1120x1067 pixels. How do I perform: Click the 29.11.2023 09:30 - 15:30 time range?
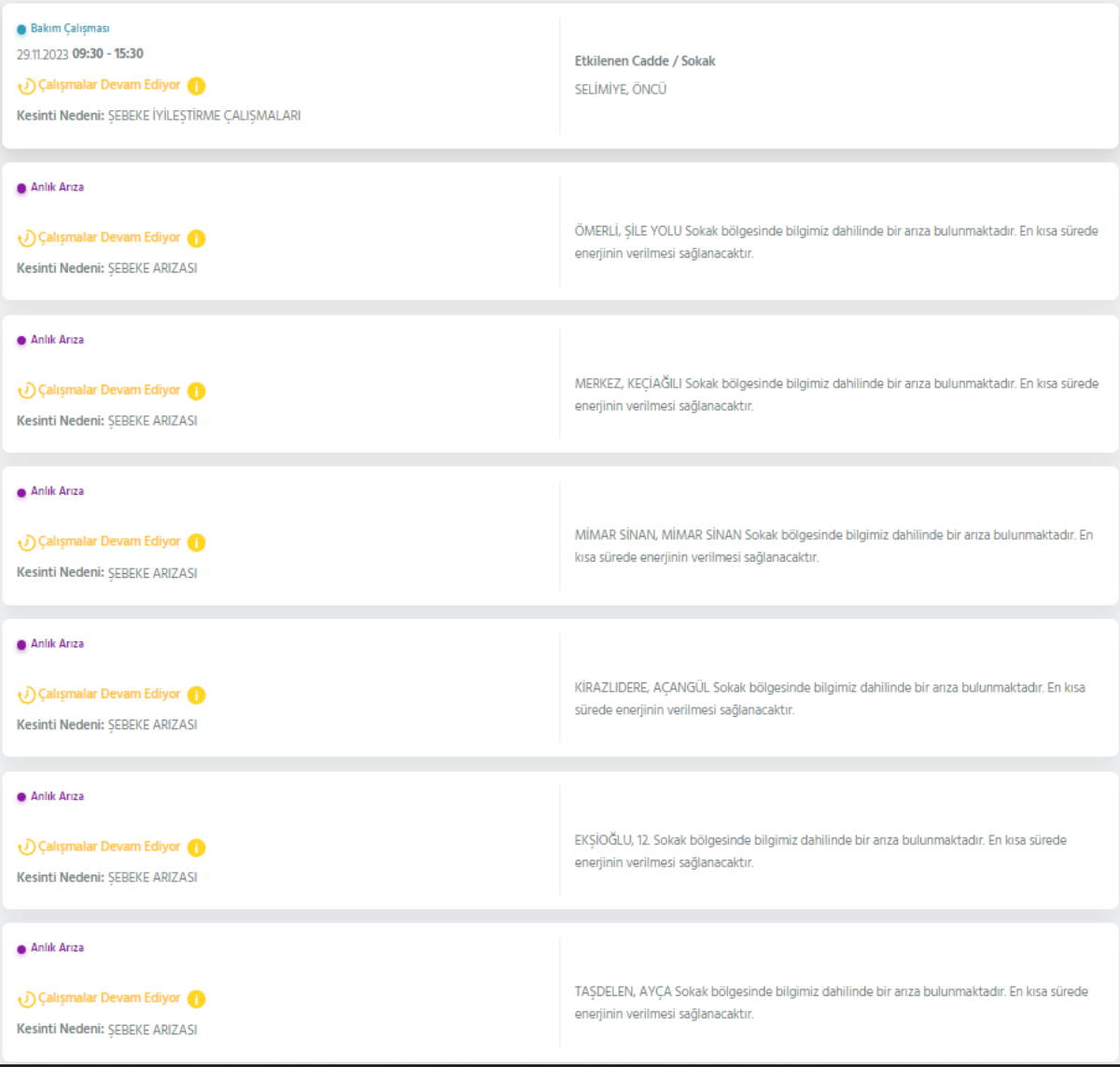point(80,54)
